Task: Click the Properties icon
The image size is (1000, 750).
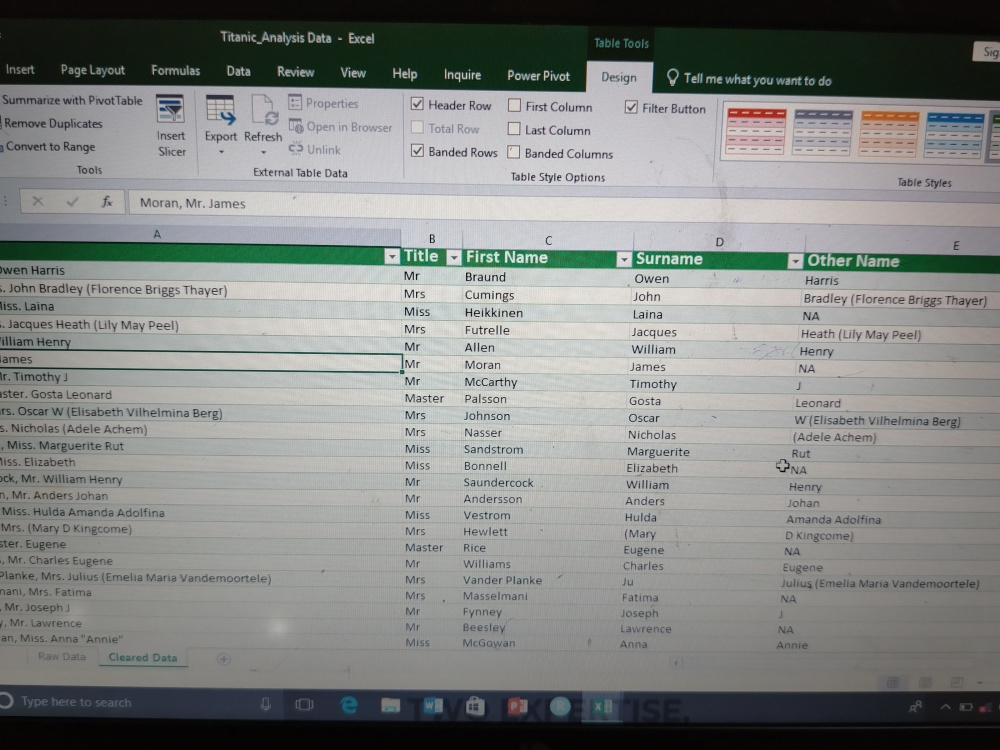Action: (295, 102)
